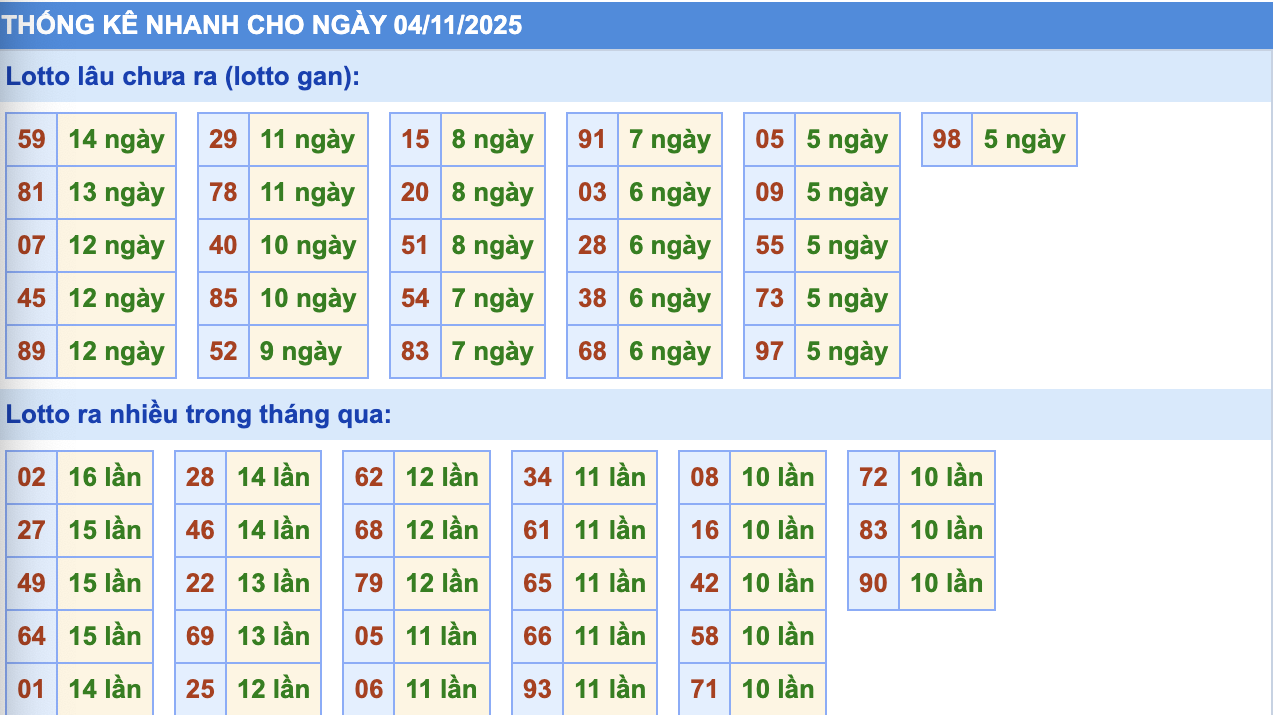Pick lotto number 93
This screenshot has height=715, width=1273.
(x=537, y=689)
